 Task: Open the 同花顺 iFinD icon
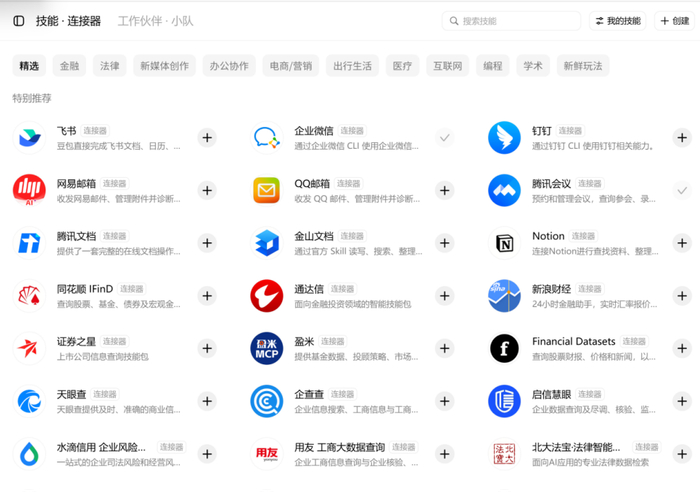pyautogui.click(x=29, y=296)
